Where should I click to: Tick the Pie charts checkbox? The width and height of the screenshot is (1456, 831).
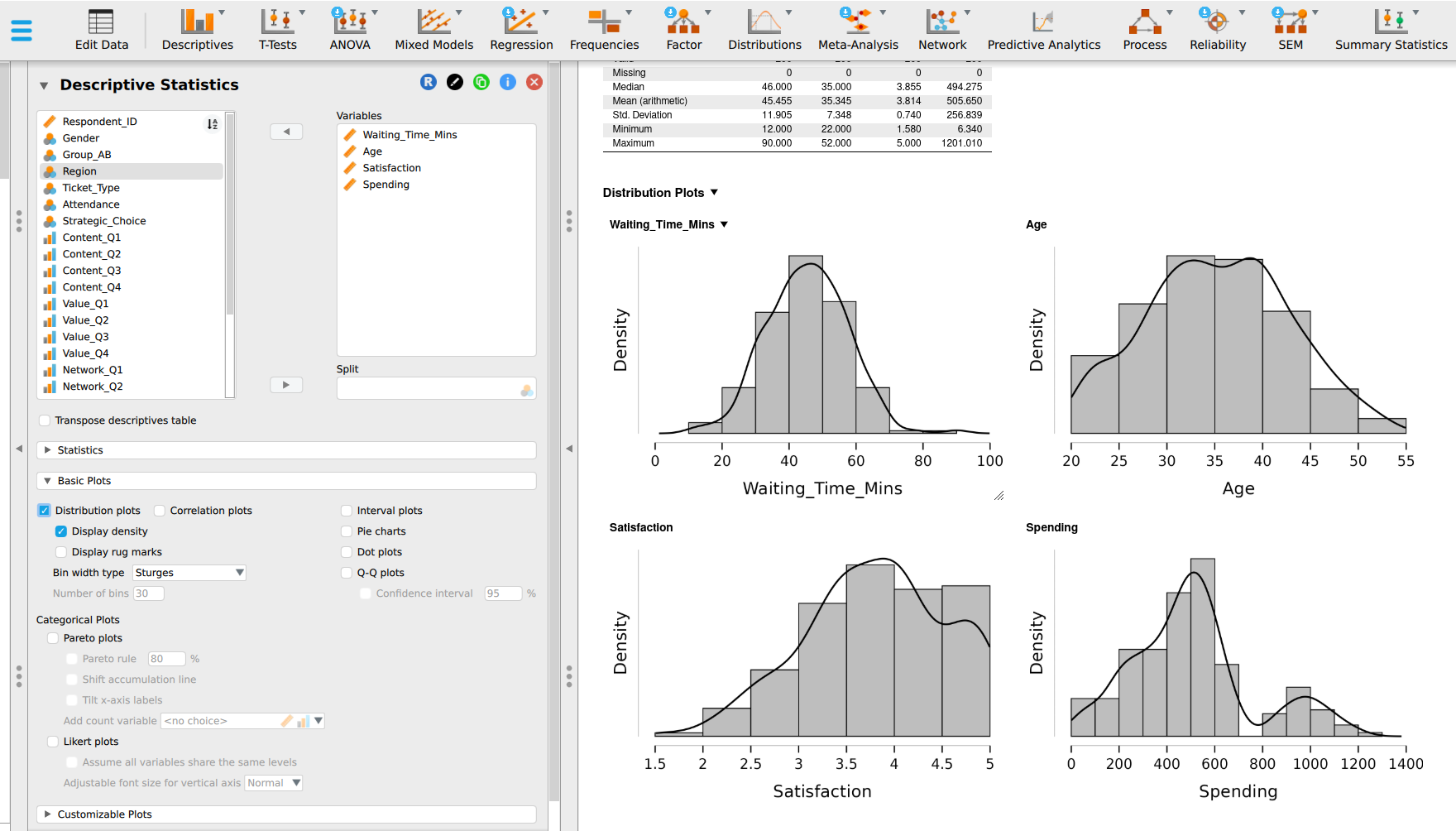click(x=347, y=531)
